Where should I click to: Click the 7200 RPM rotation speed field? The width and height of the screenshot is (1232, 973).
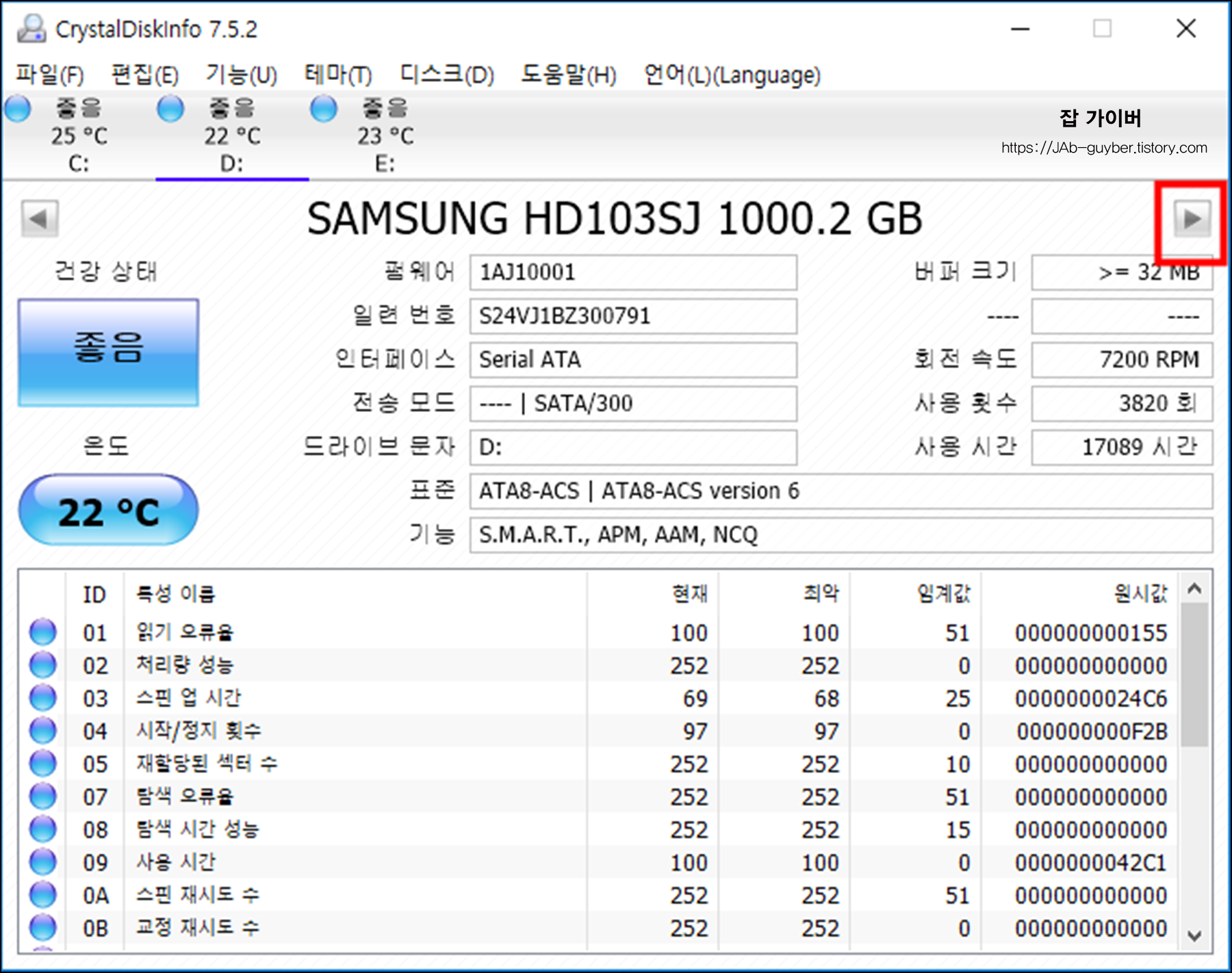1122,360
